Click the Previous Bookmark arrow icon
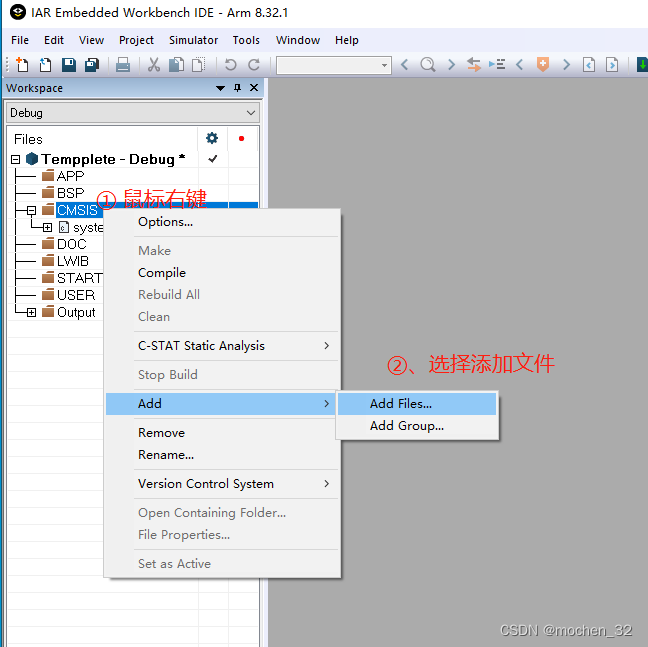648x647 pixels. [x=520, y=65]
